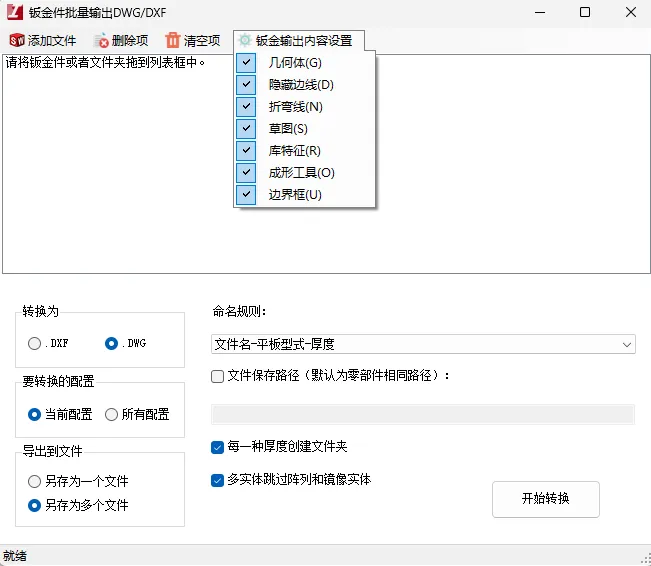Select the .DWG radio button
This screenshot has height=566, width=651.
111,343
